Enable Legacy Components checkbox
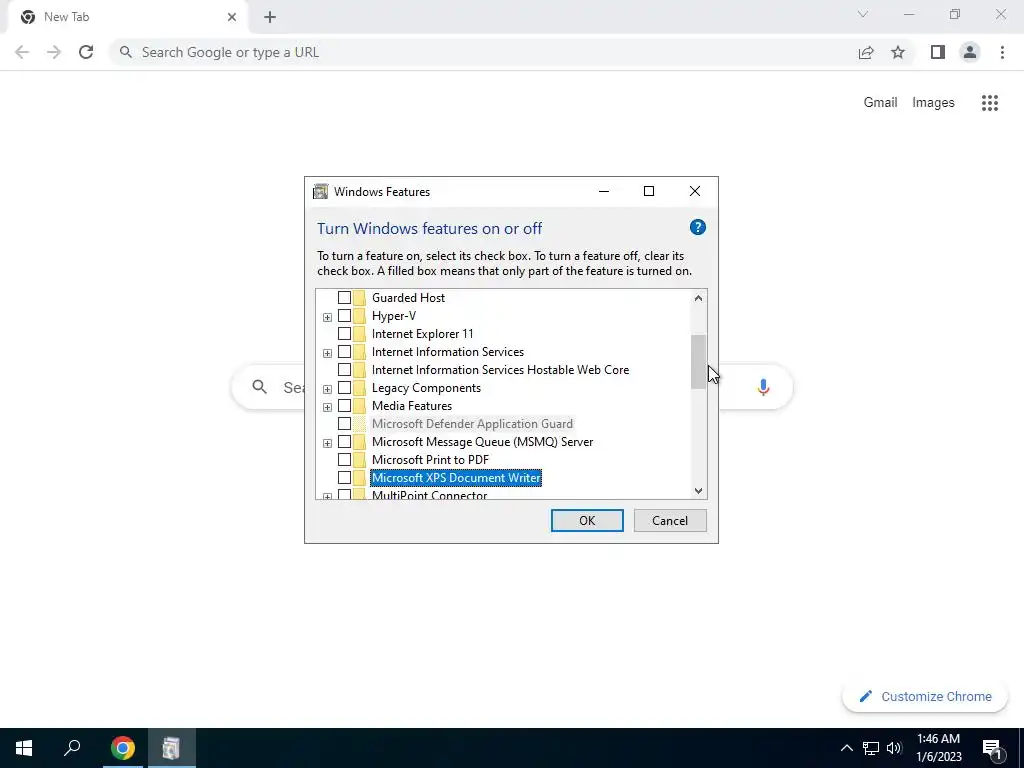The height and width of the screenshot is (768, 1024). (344, 388)
